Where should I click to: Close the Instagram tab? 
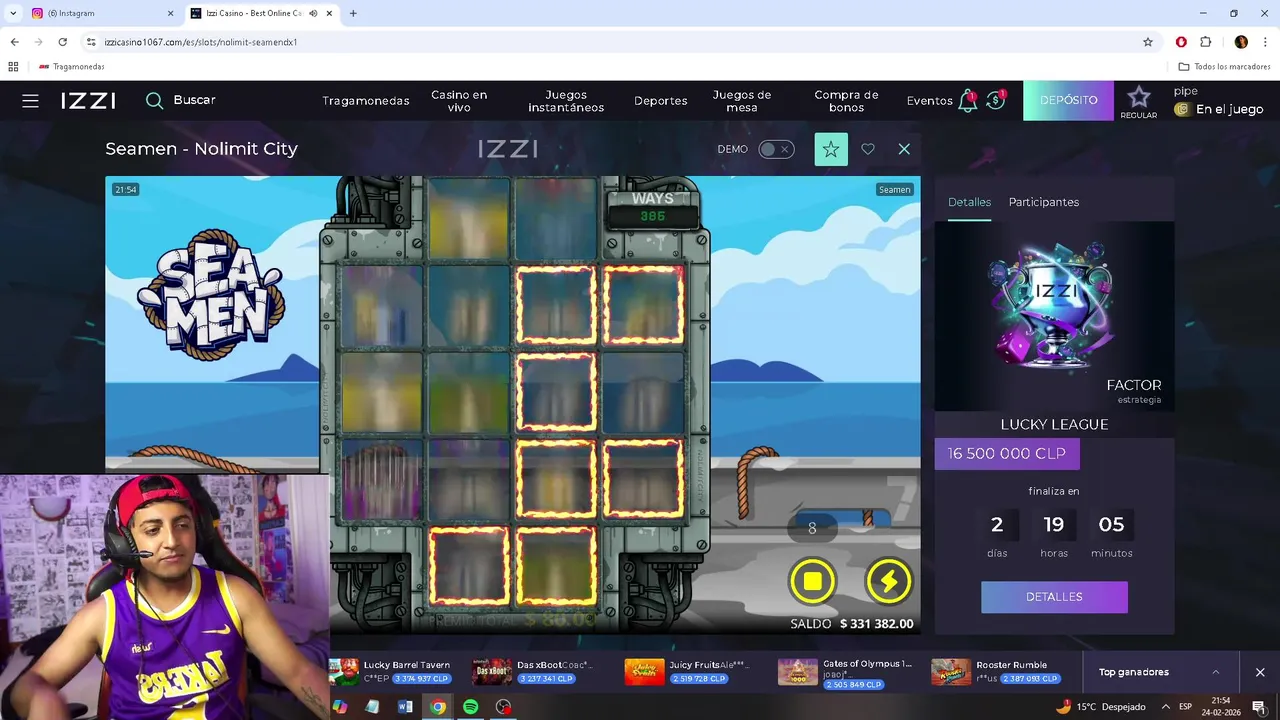(170, 13)
